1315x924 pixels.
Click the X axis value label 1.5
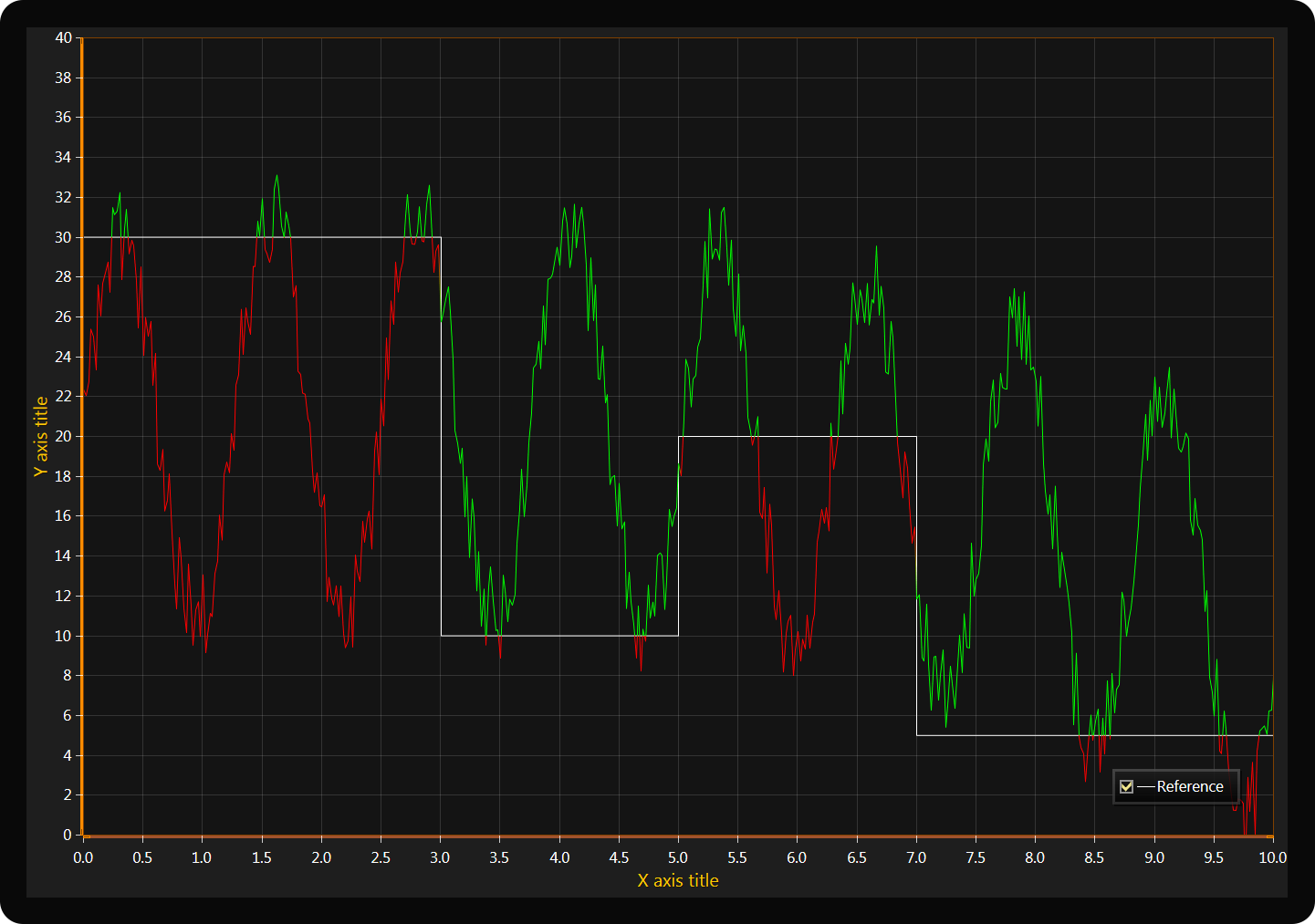[262, 857]
